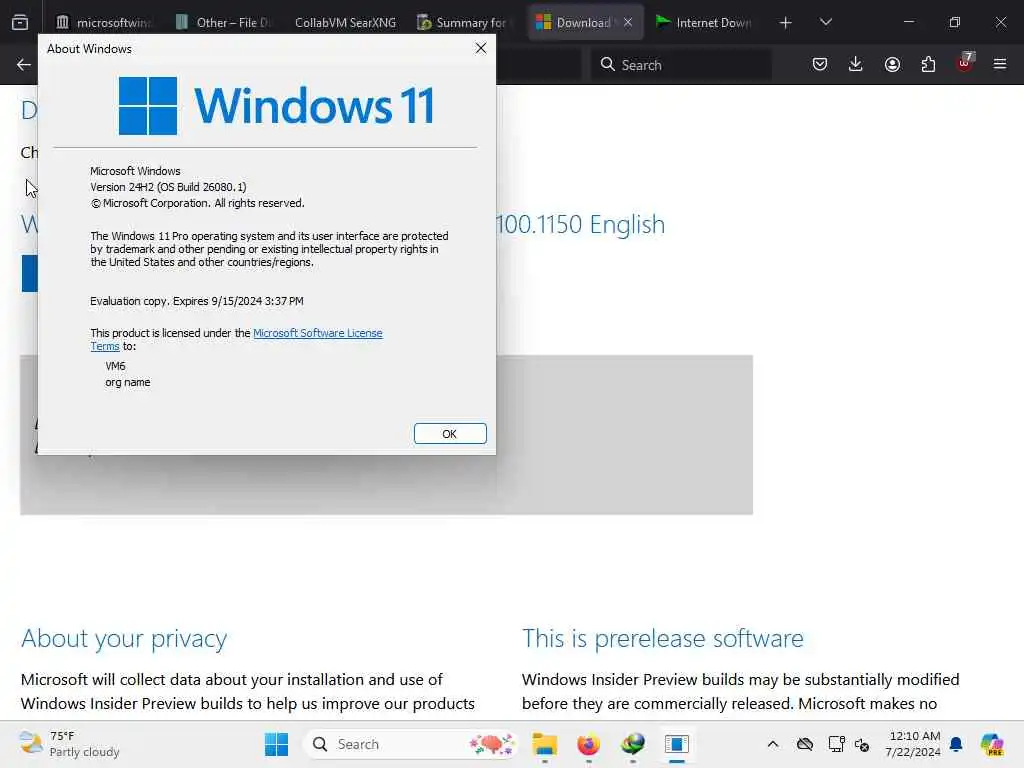Switch to the microsoftwin tab
This screenshot has height=768, width=1024.
tap(103, 22)
